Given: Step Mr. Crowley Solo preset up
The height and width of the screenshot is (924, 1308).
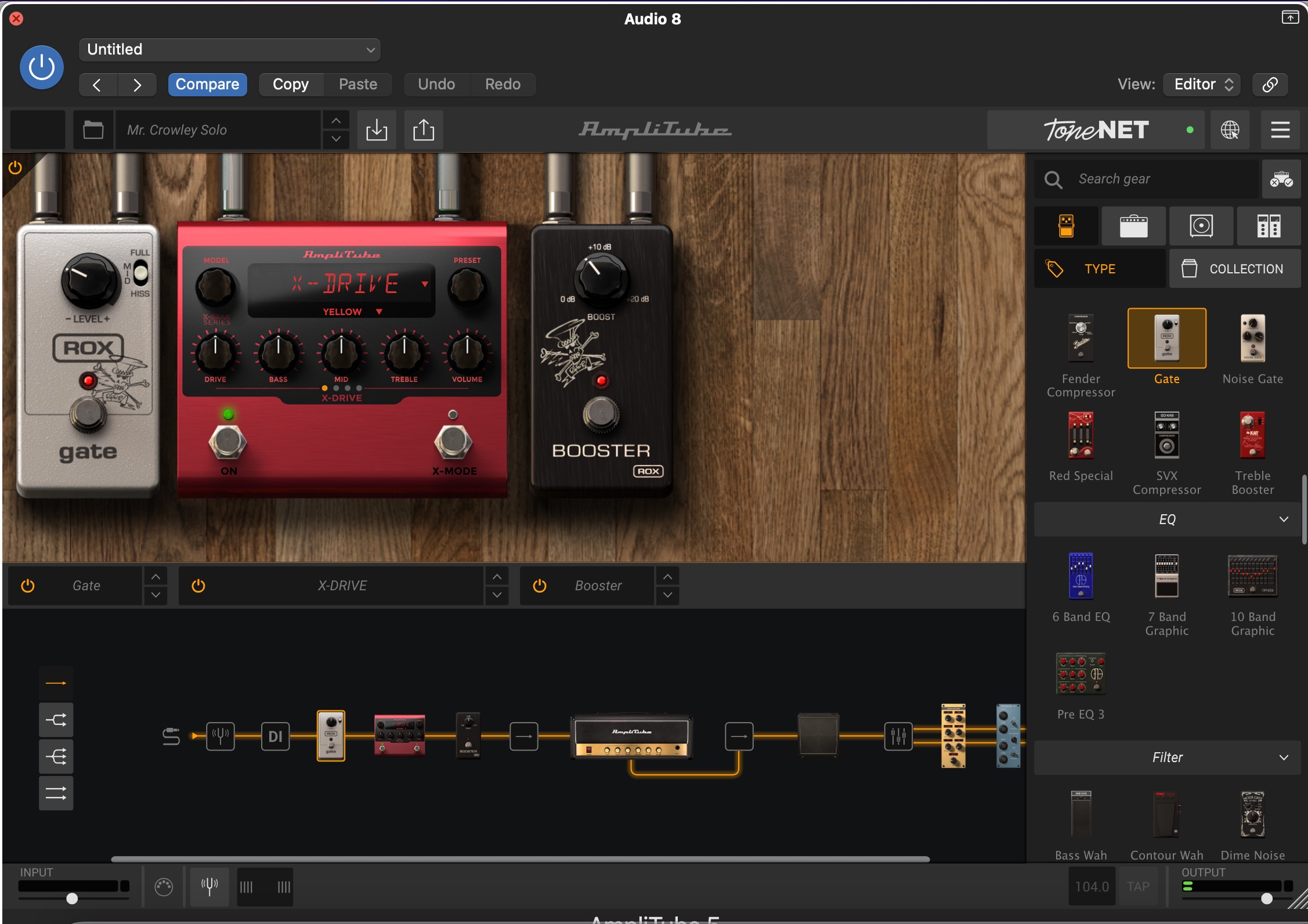Looking at the screenshot, I should 336,121.
